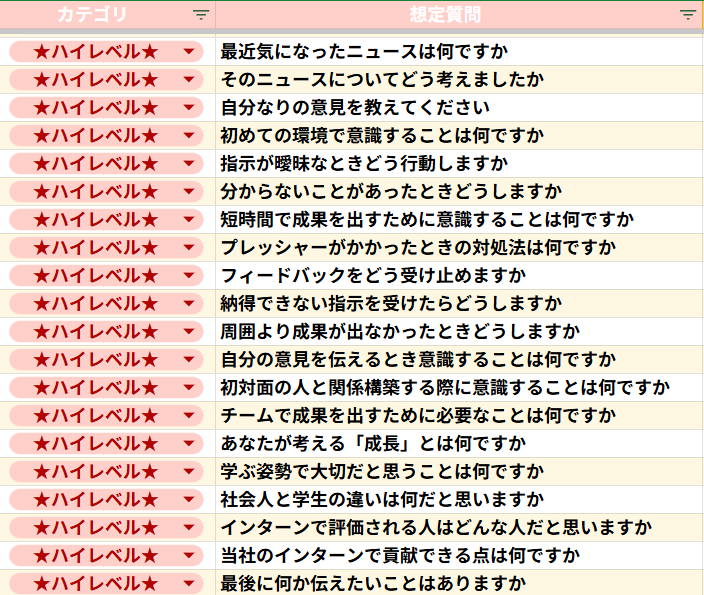Open the filter icon in the 想定質問 header
This screenshot has height=595, width=704.
(687, 15)
